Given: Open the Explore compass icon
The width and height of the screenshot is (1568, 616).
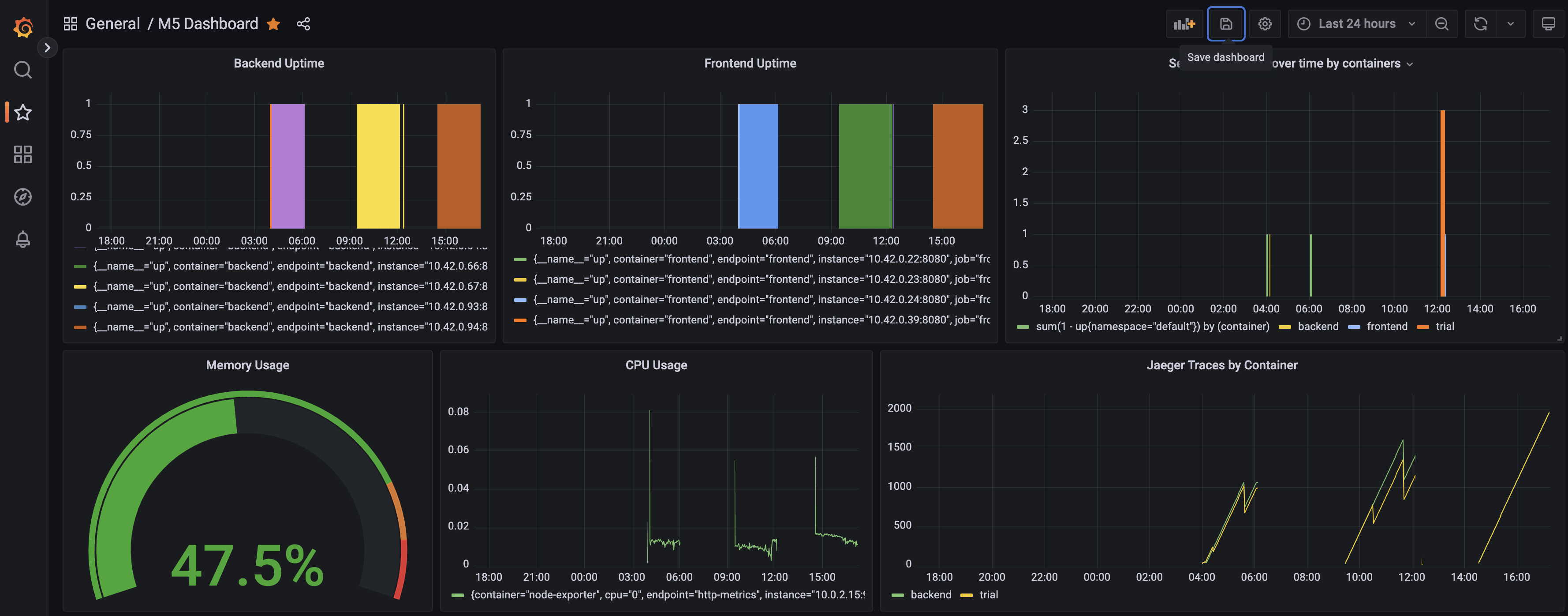Looking at the screenshot, I should [23, 197].
